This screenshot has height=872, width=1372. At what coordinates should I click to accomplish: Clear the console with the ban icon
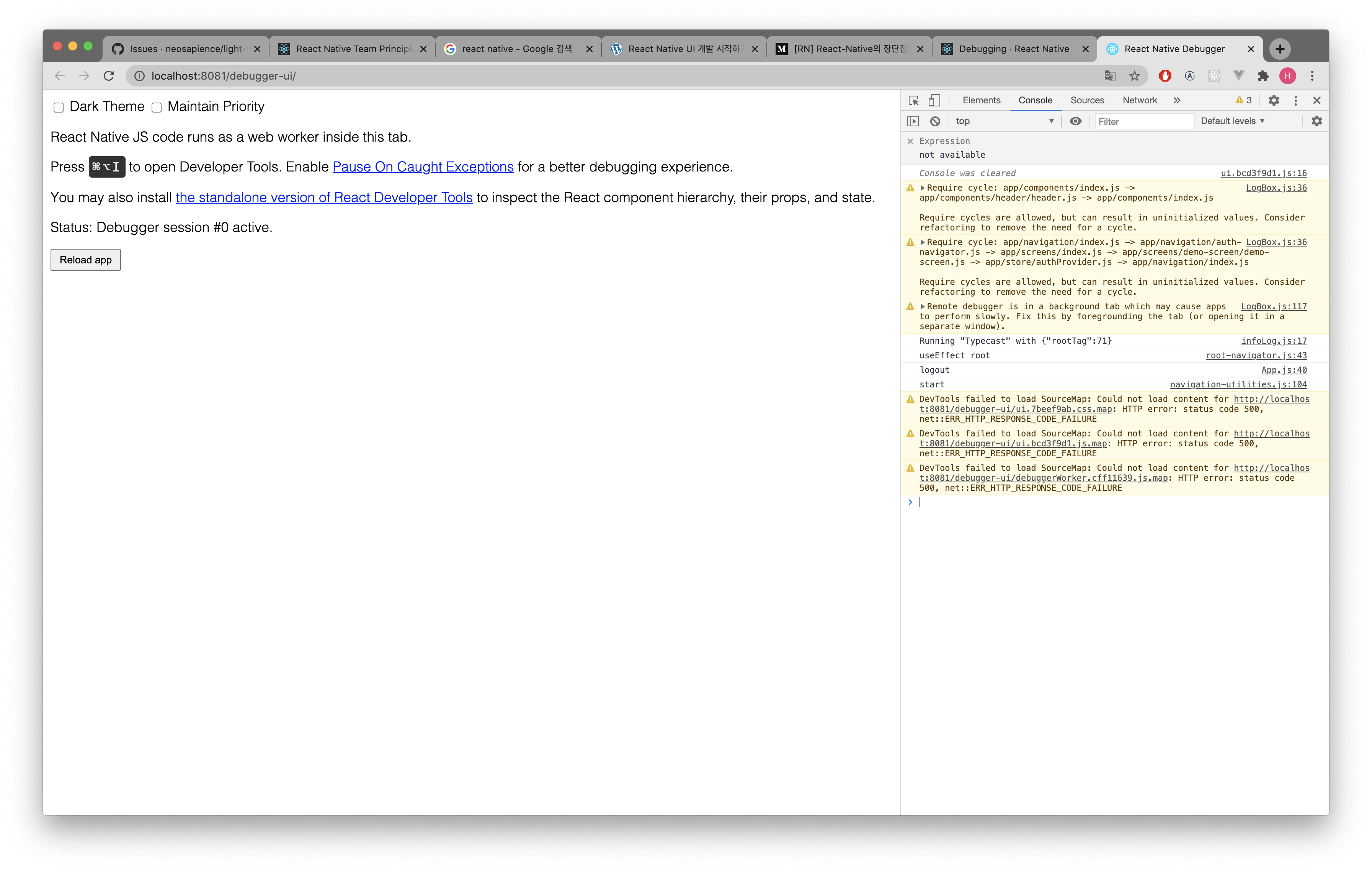[935, 121]
